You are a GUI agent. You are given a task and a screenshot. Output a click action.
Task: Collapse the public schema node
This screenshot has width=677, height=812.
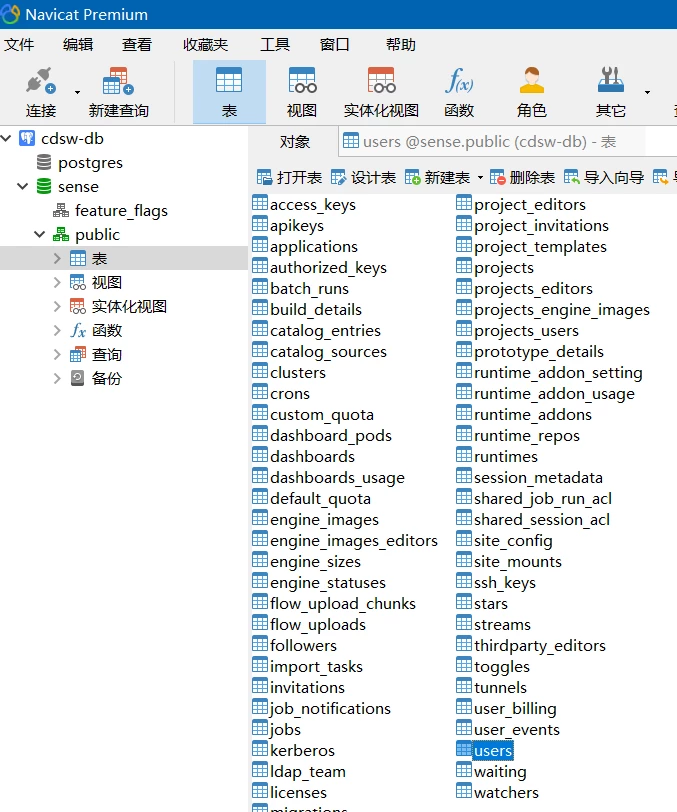coord(39,234)
